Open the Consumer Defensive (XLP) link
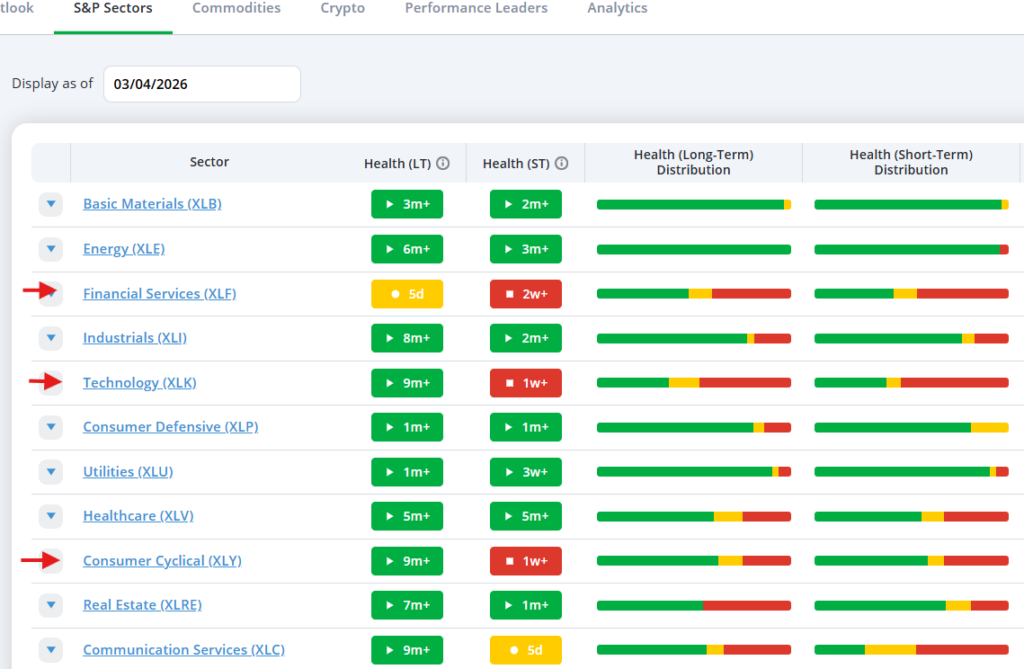The width and height of the screenshot is (1024, 669). point(170,427)
